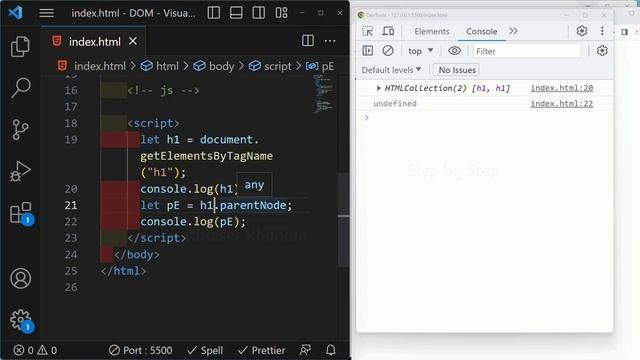Click the console prompt line

484,118
